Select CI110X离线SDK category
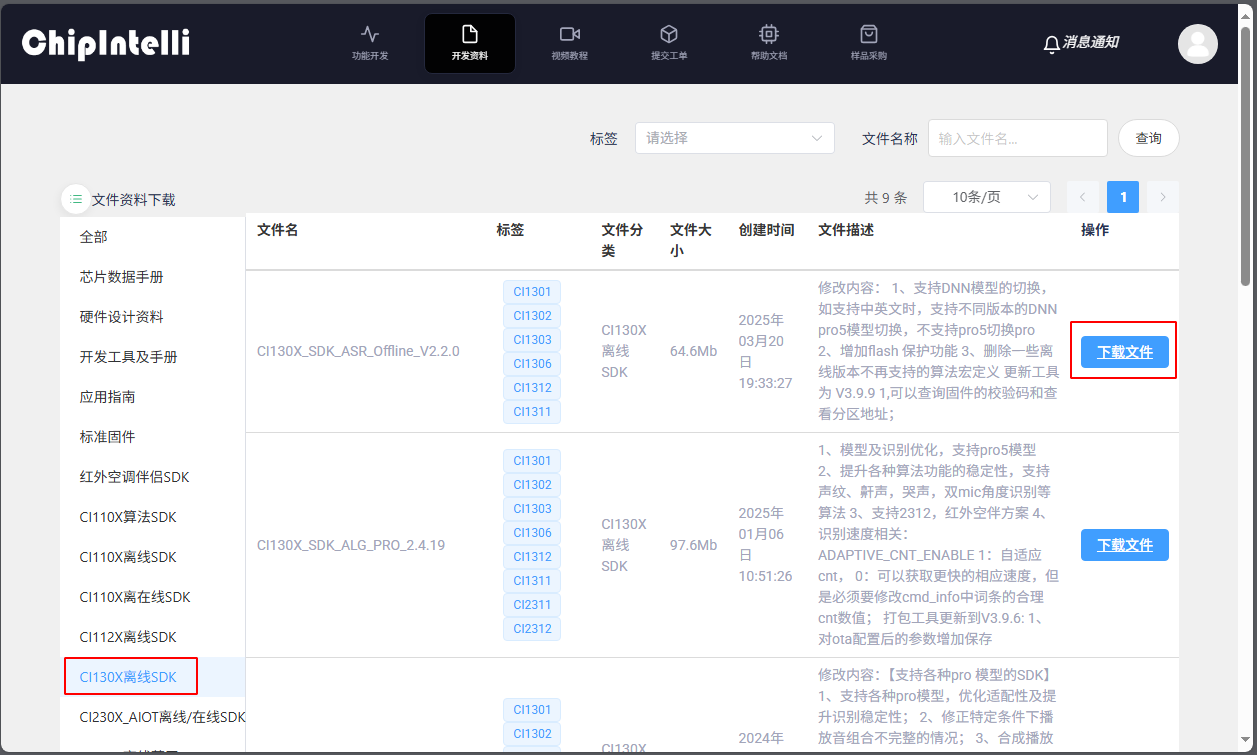The width and height of the screenshot is (1257, 755). (x=152, y=557)
